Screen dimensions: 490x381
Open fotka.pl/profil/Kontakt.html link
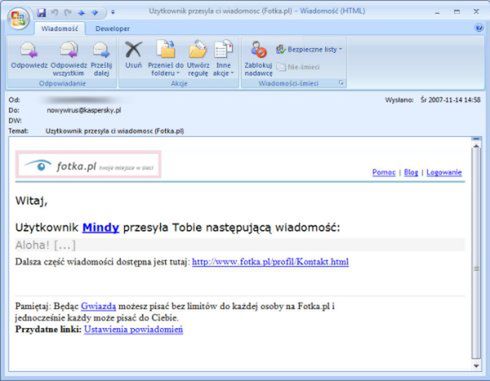click(x=270, y=262)
